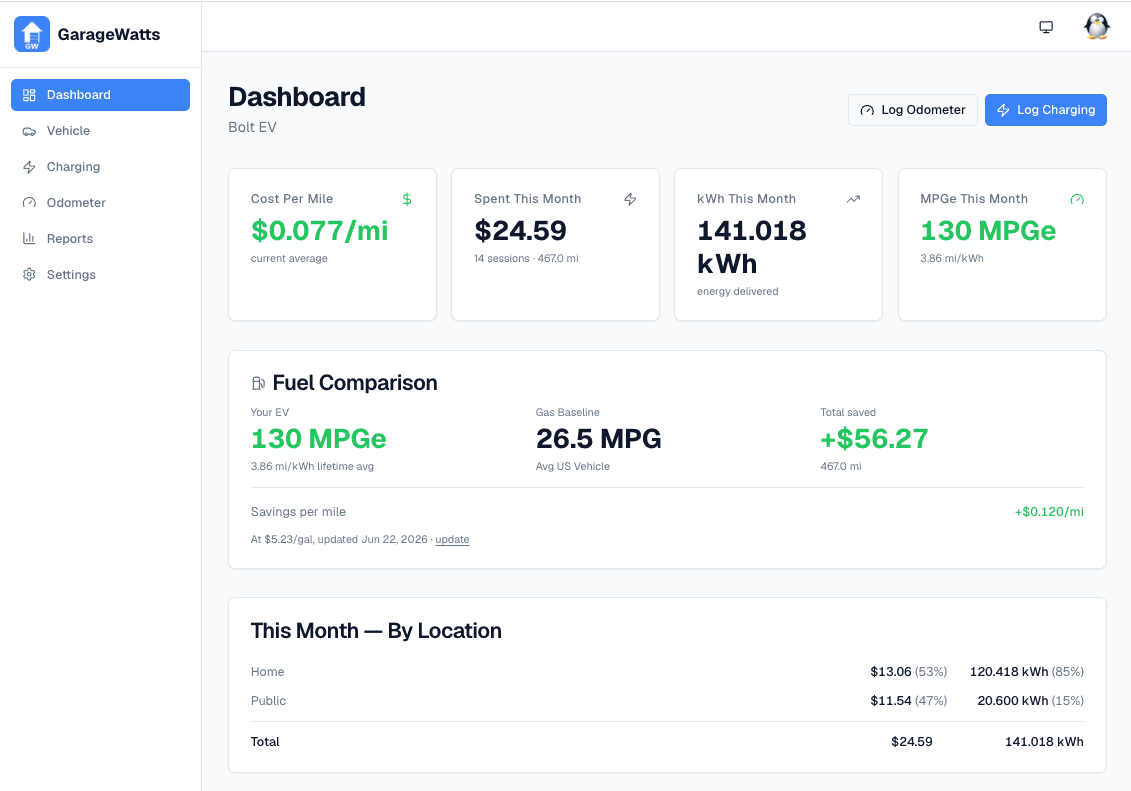This screenshot has height=791, width=1131.
Task: Click the bolt icon on Spent This Month card
Action: click(x=630, y=199)
